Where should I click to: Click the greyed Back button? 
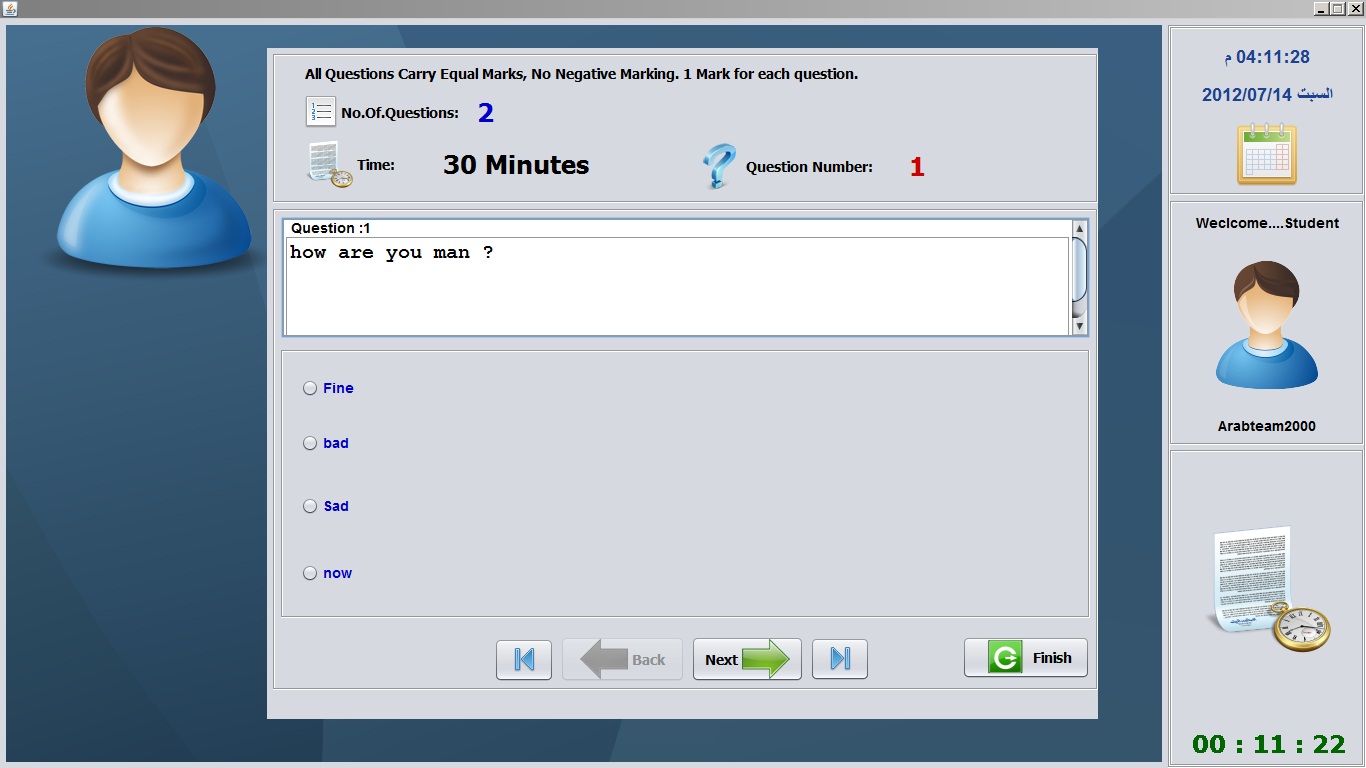click(x=622, y=659)
